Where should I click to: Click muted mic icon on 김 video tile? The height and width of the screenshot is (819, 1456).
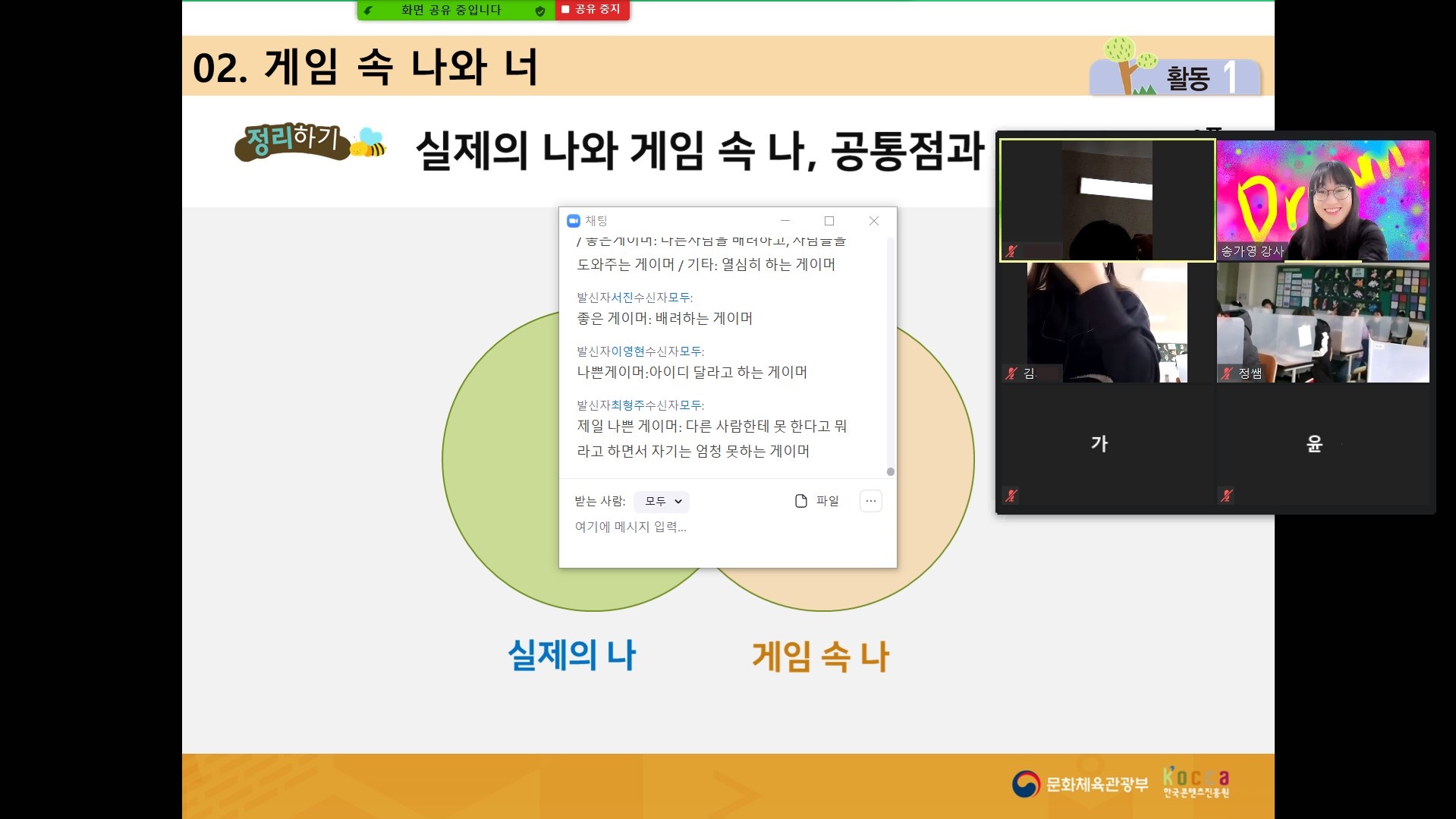pyautogui.click(x=1011, y=373)
